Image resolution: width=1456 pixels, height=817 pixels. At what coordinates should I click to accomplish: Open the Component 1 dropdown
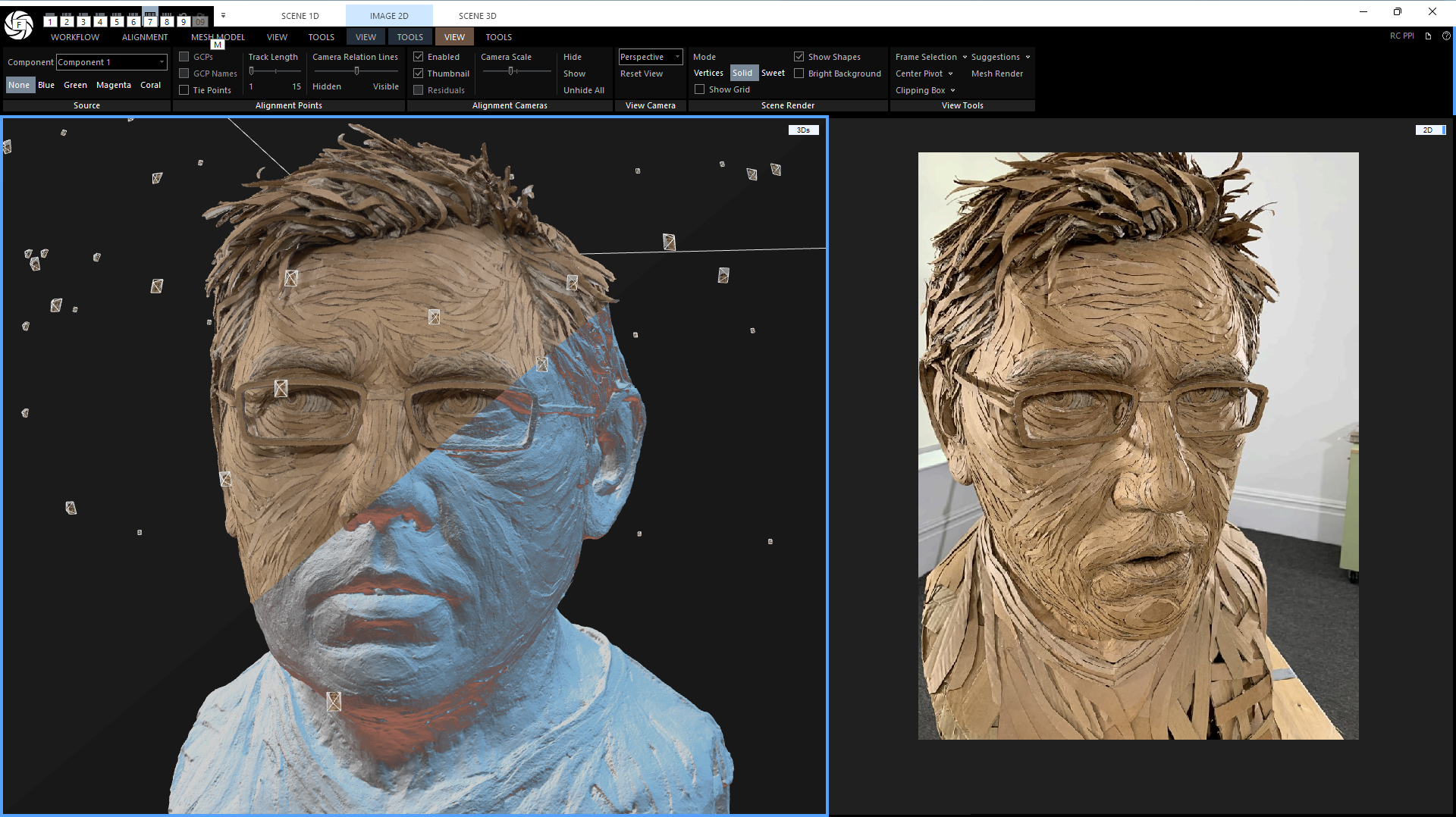(162, 61)
